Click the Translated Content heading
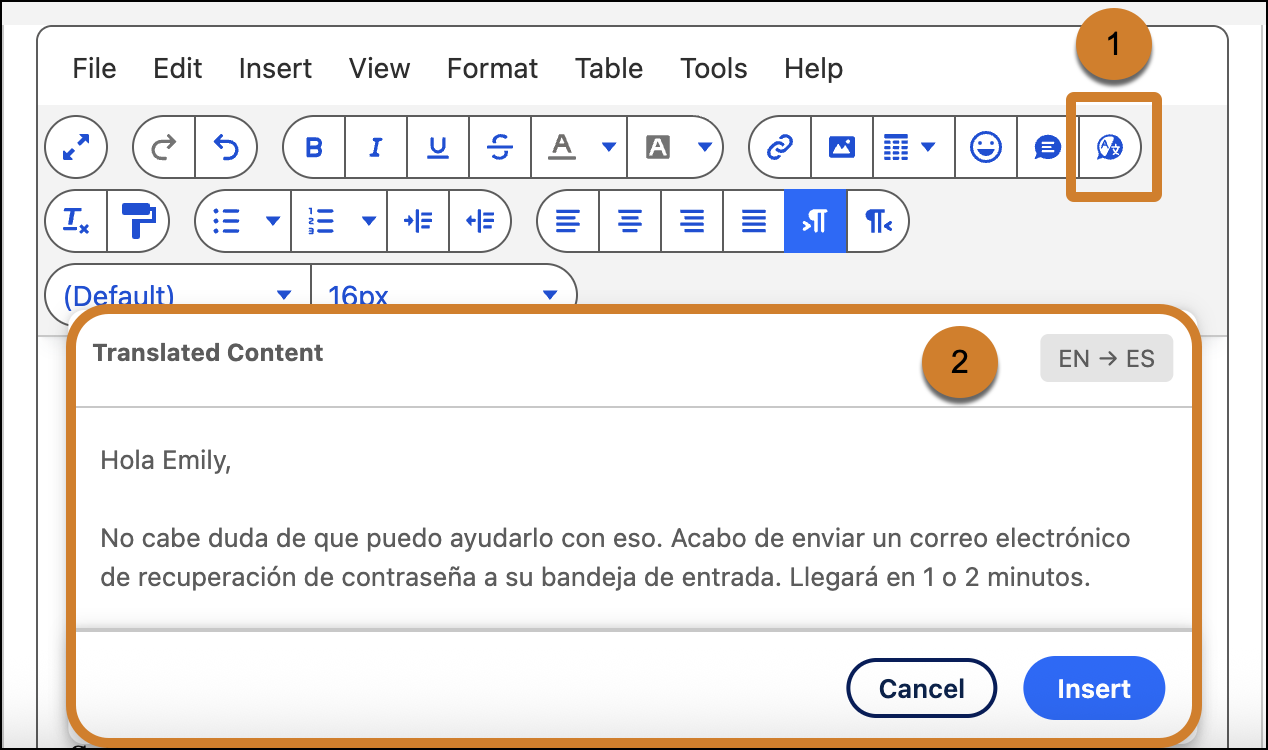 tap(208, 352)
